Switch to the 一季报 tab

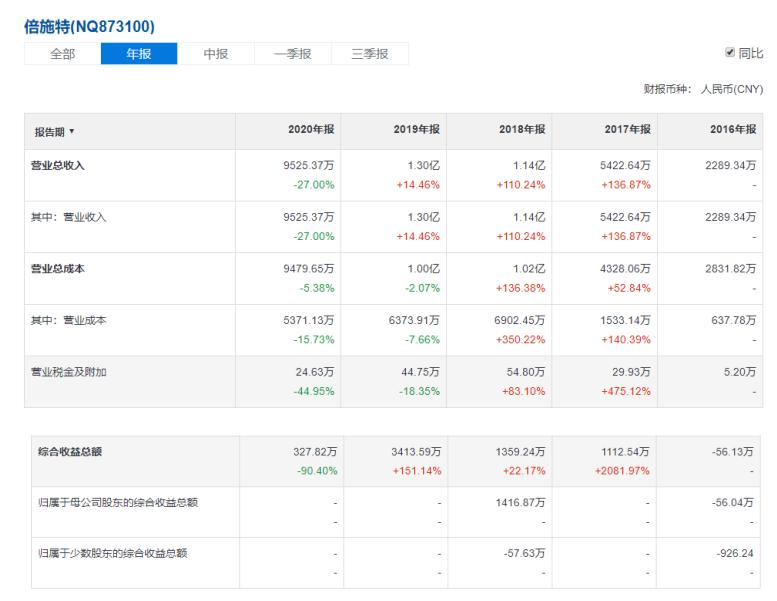(292, 54)
